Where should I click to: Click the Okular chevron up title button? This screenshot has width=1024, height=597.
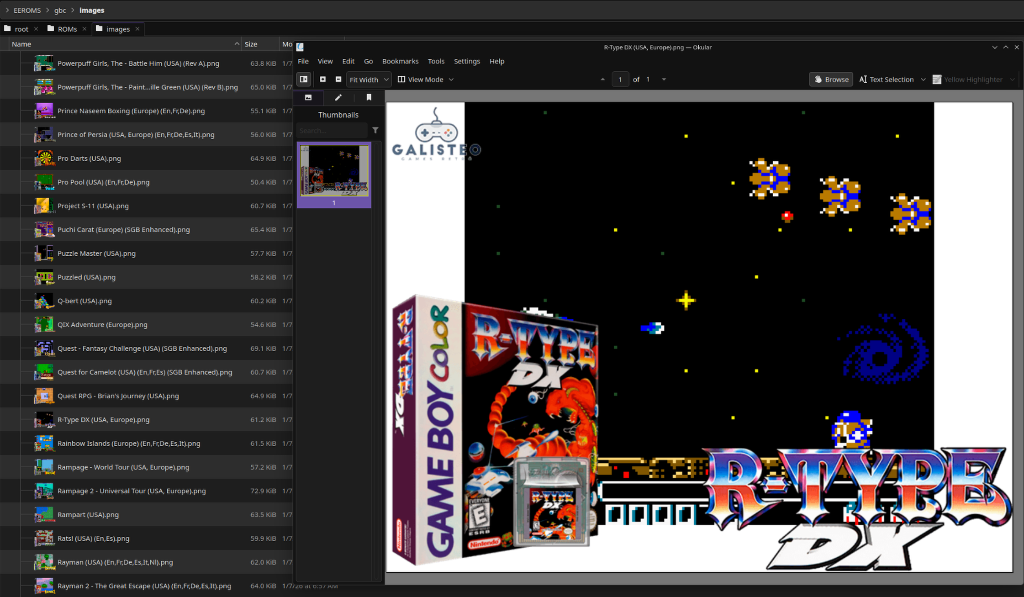[x=1006, y=47]
